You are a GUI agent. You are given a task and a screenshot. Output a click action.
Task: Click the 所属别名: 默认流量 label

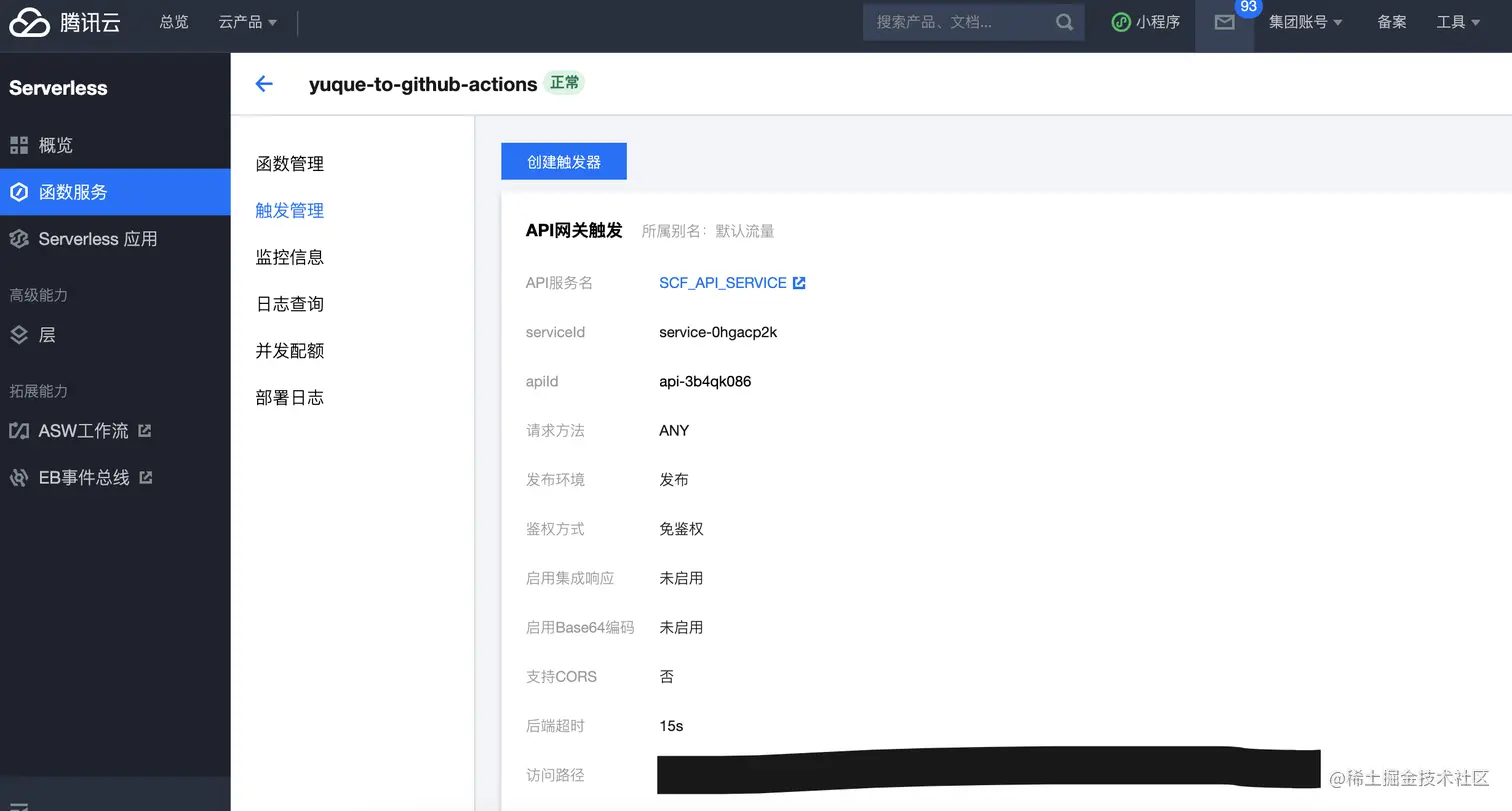point(708,231)
